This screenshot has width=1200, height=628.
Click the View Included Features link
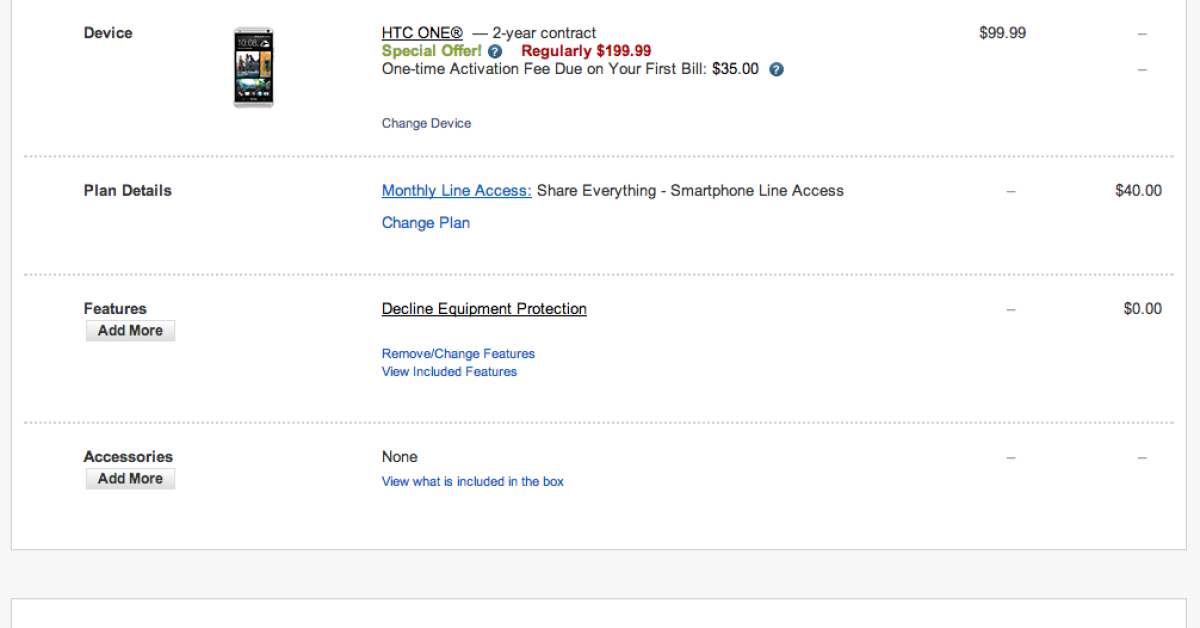click(x=449, y=372)
